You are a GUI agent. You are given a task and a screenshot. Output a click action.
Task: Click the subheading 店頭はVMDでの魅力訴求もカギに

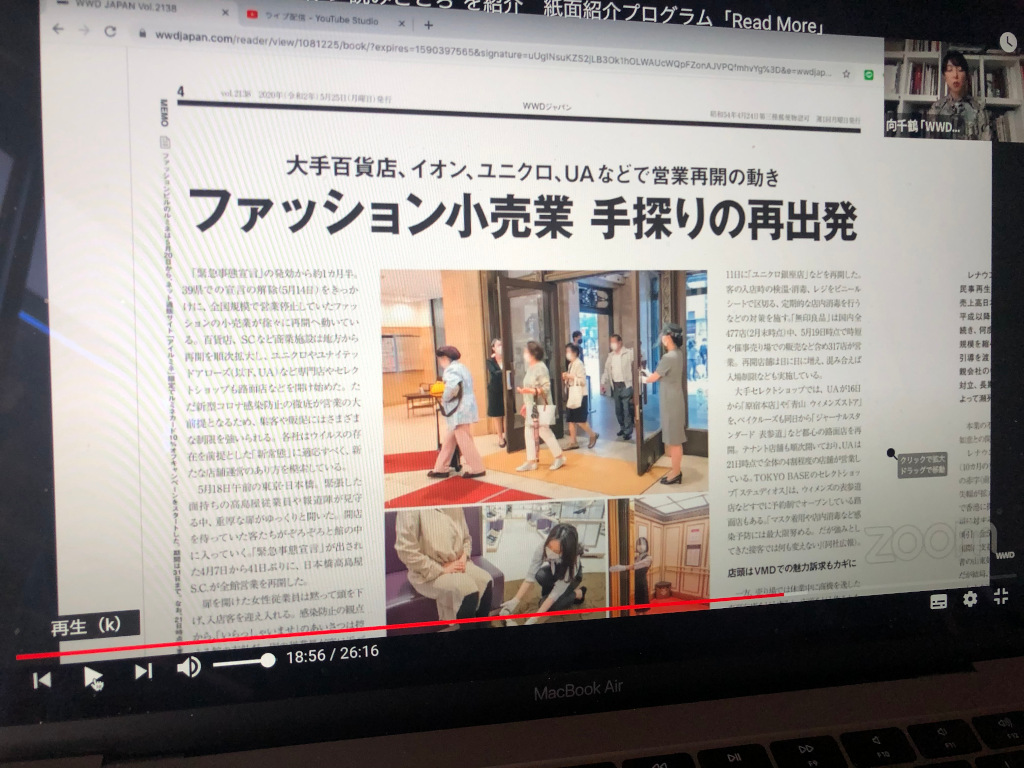coord(792,568)
